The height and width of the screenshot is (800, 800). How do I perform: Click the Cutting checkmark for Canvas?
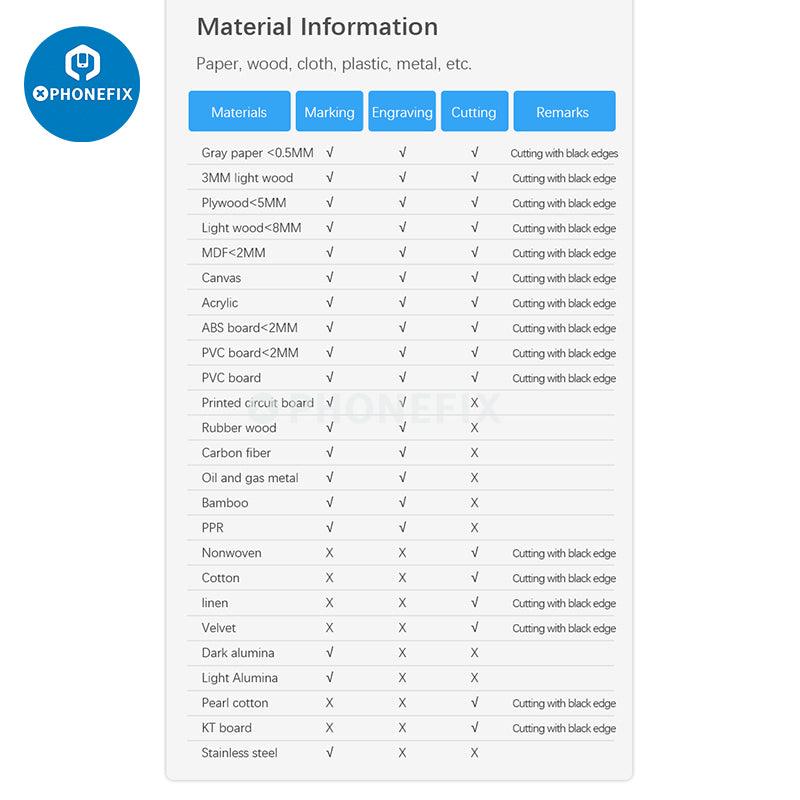pyautogui.click(x=474, y=278)
